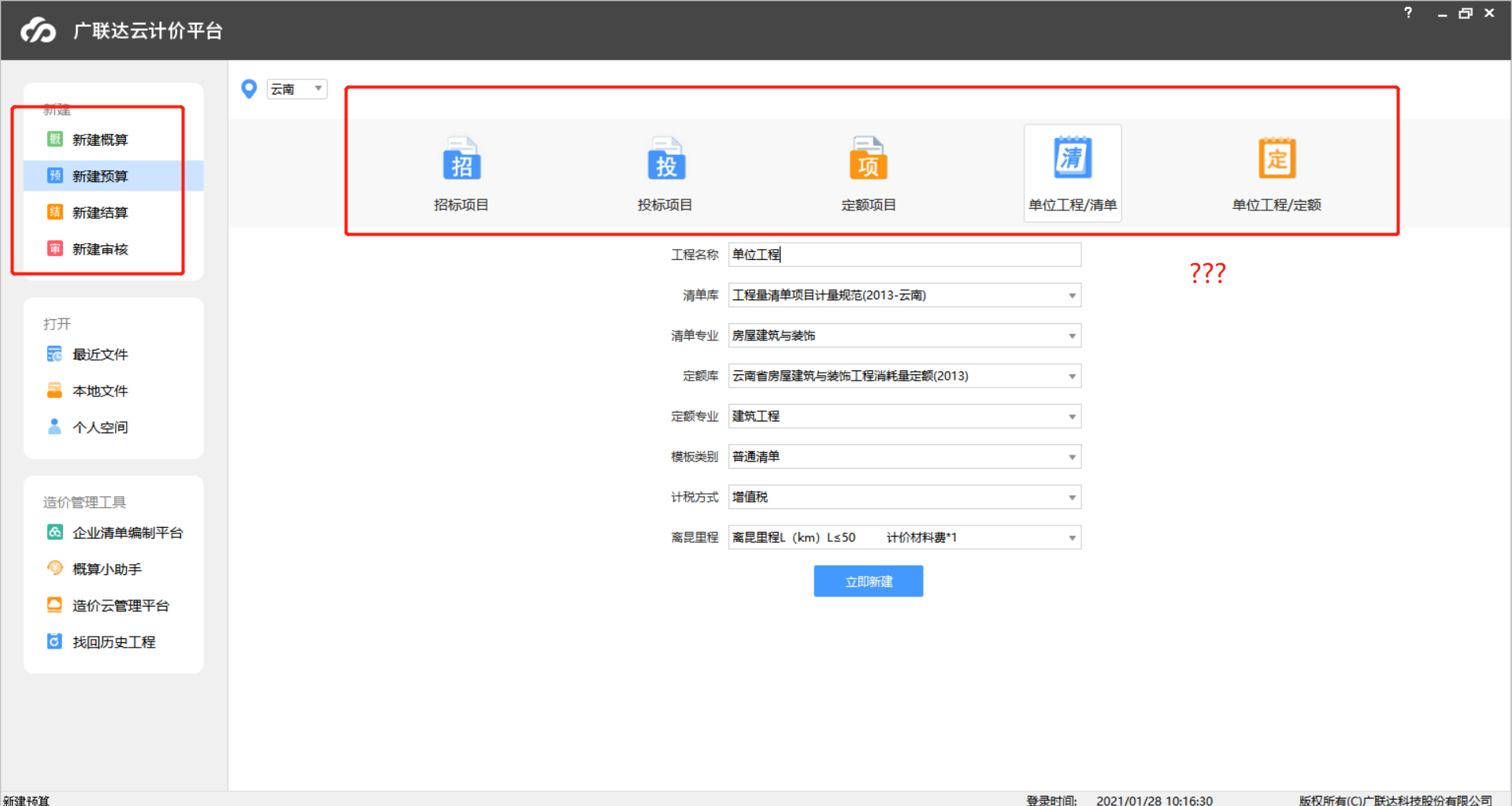The height and width of the screenshot is (806, 1512).
Task: Open the 云南 region dropdown
Action: [x=296, y=89]
